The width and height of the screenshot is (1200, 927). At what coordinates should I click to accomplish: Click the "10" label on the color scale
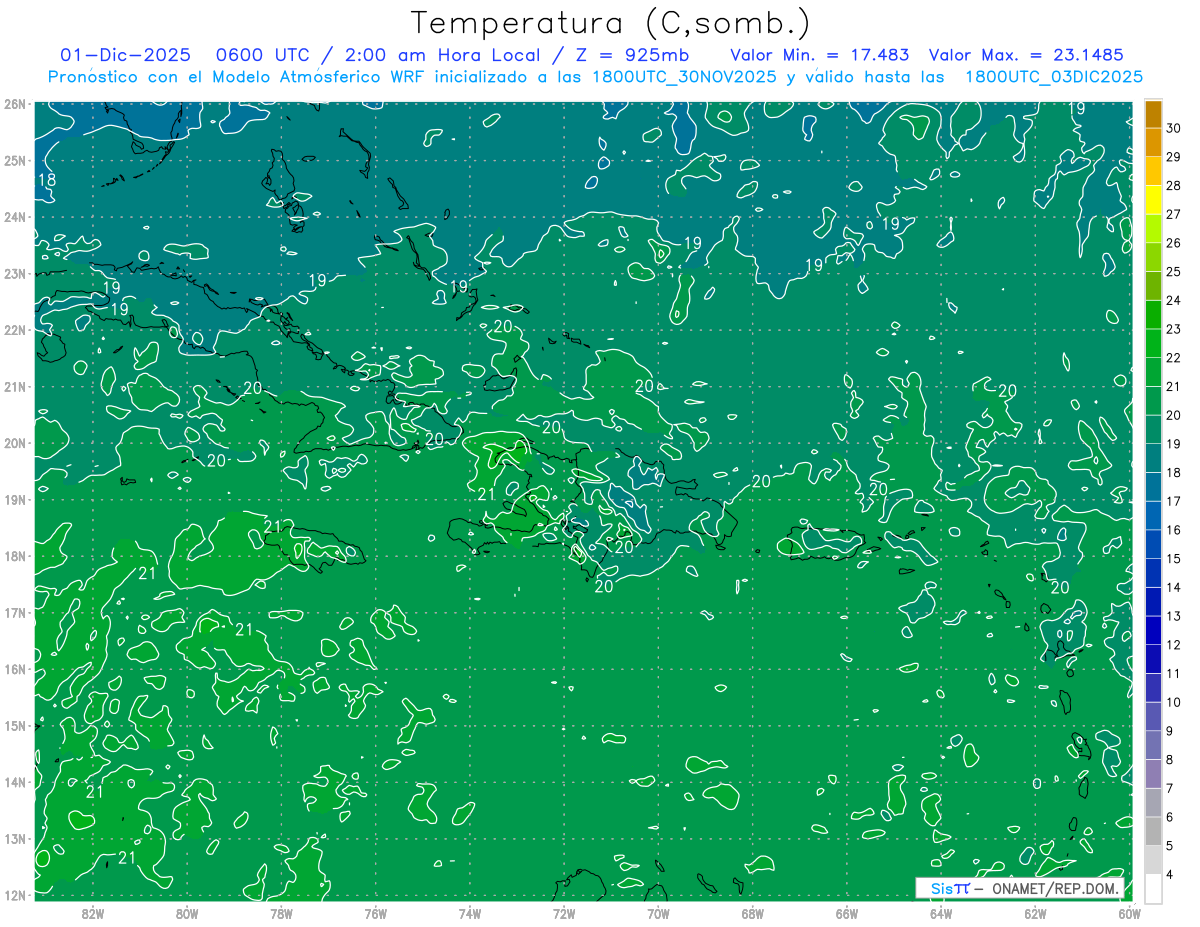click(x=1174, y=701)
